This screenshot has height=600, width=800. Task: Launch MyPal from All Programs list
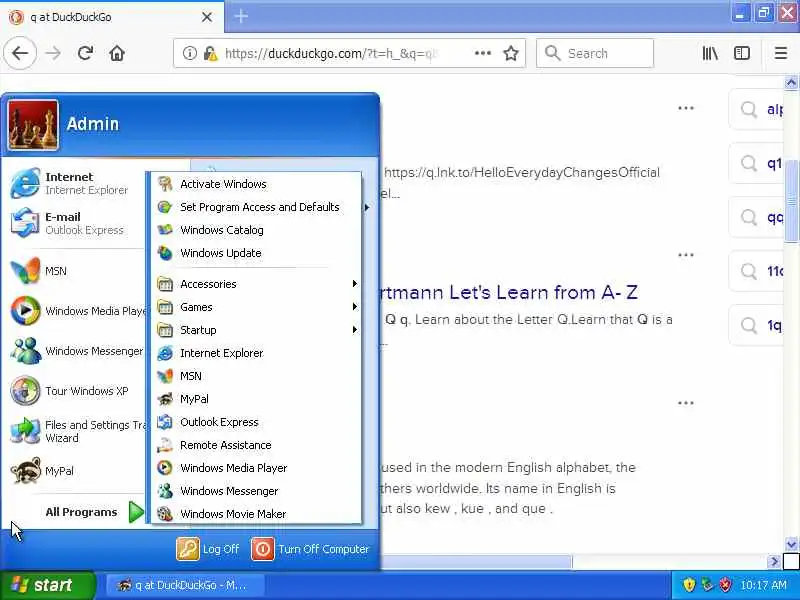pos(256,399)
